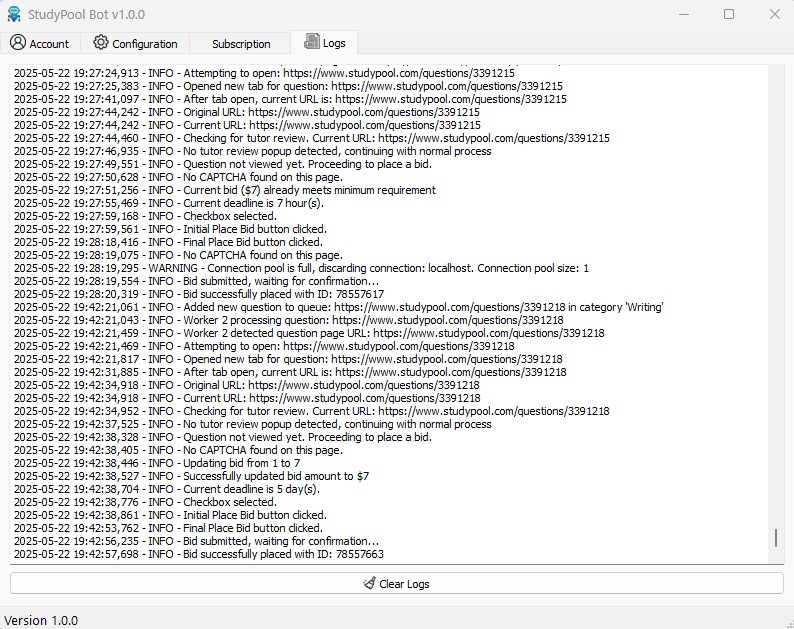The width and height of the screenshot is (794, 629).
Task: Click the log panel vertical scrollbar thumb
Action: [x=775, y=538]
